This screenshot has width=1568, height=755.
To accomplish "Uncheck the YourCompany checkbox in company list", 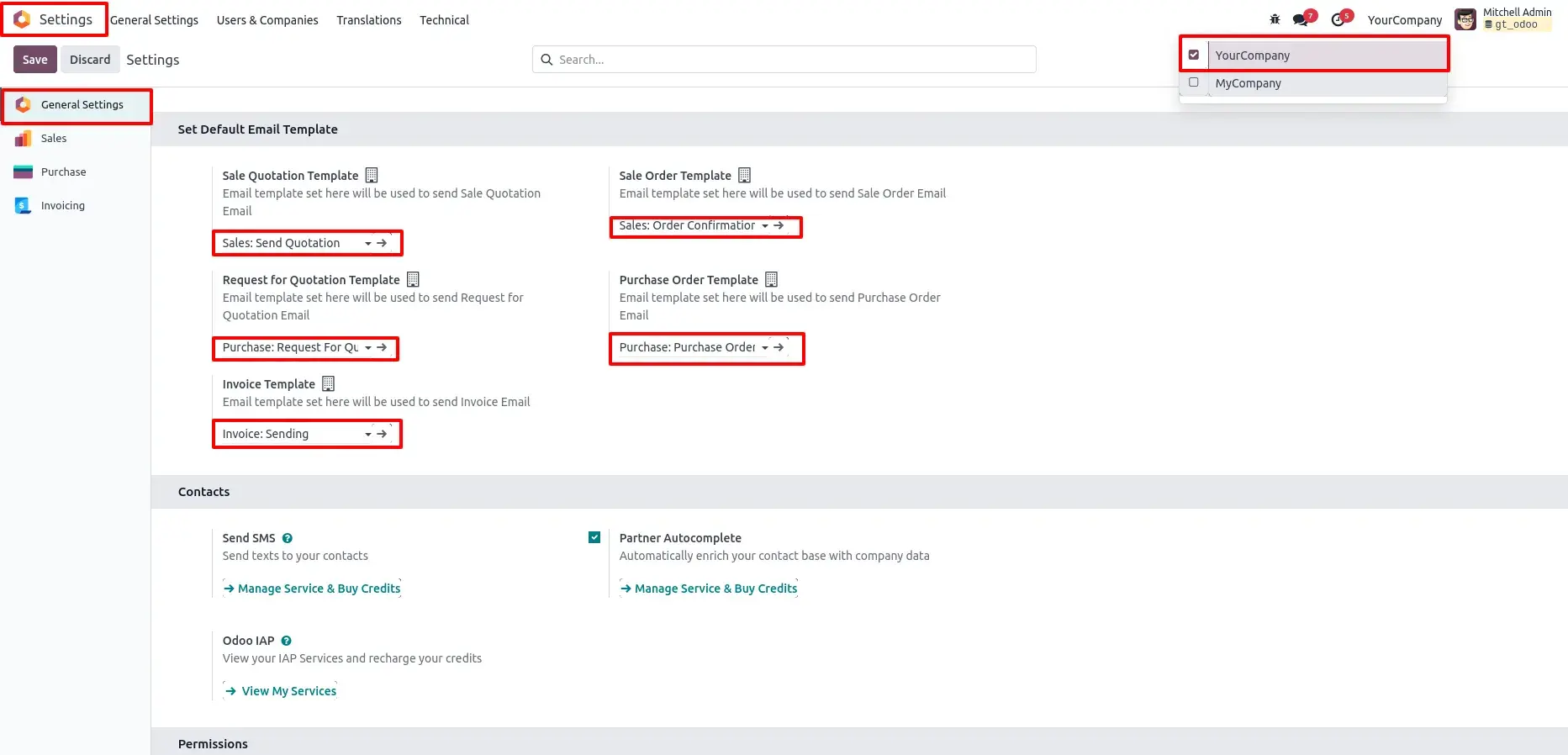I will click(1194, 55).
